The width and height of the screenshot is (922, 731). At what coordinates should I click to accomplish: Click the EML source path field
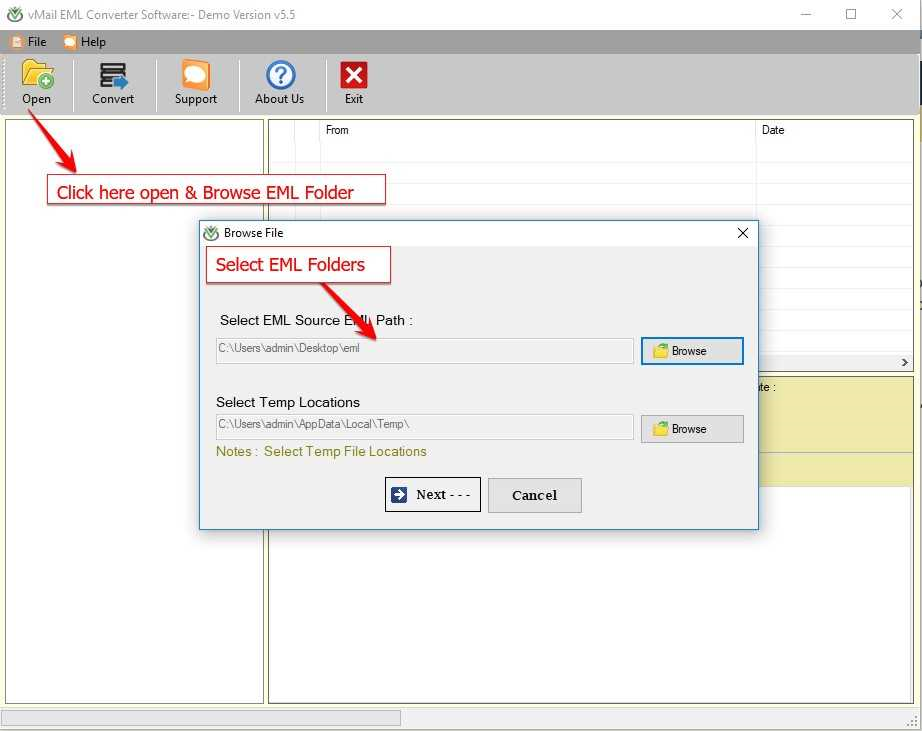coord(424,350)
